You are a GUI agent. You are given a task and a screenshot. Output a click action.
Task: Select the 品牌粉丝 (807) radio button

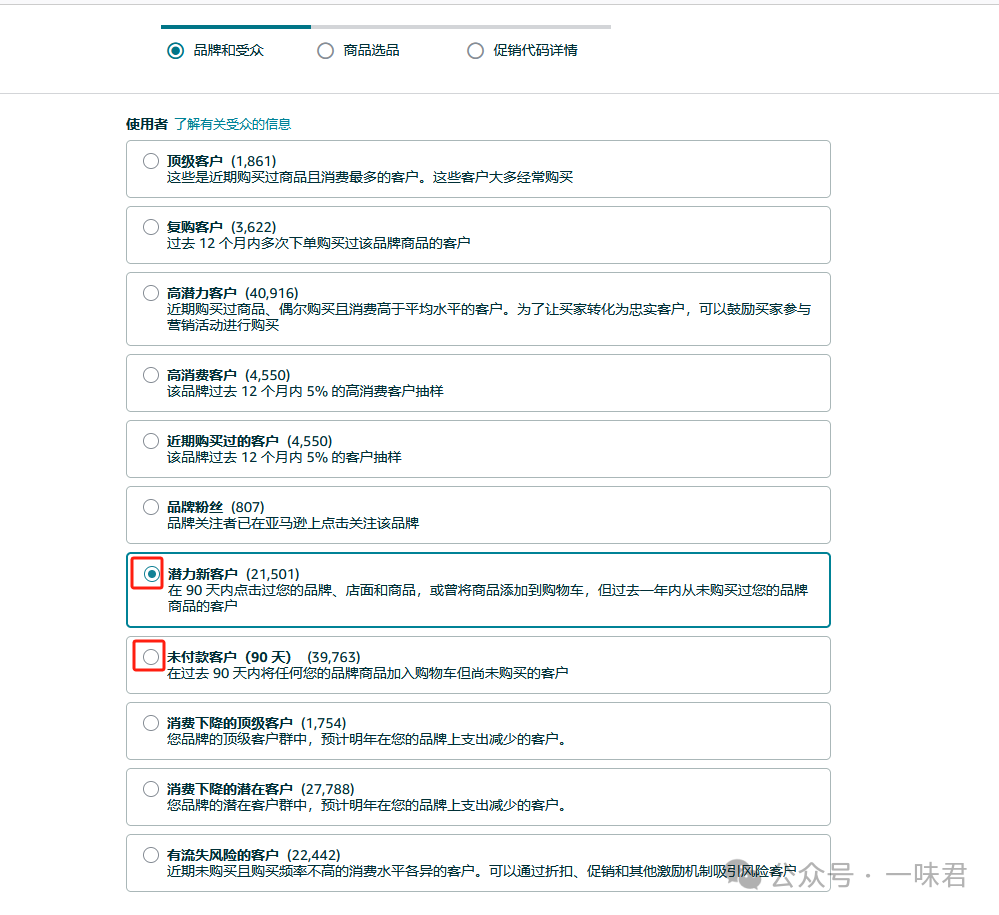click(151, 506)
